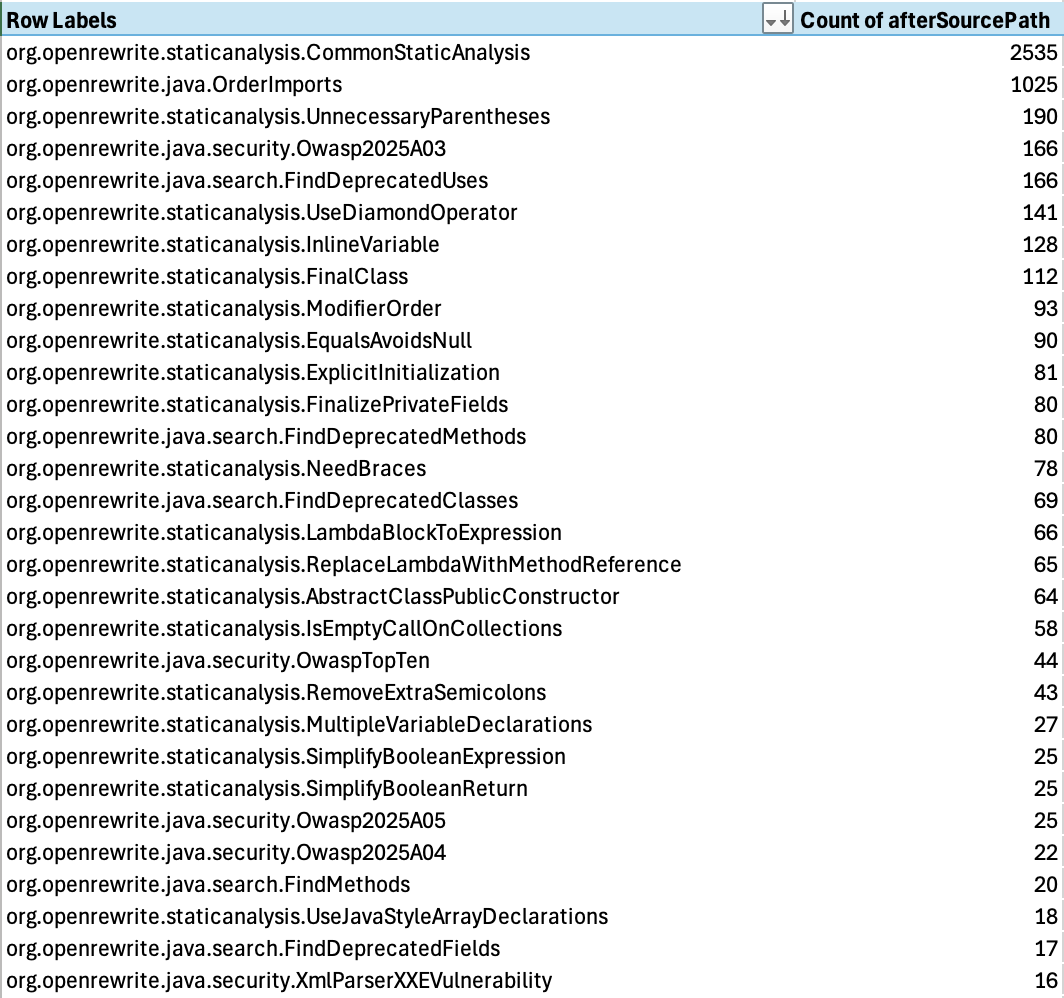
Task: Select the FinalizePrivateFields row label
Action: 257,404
